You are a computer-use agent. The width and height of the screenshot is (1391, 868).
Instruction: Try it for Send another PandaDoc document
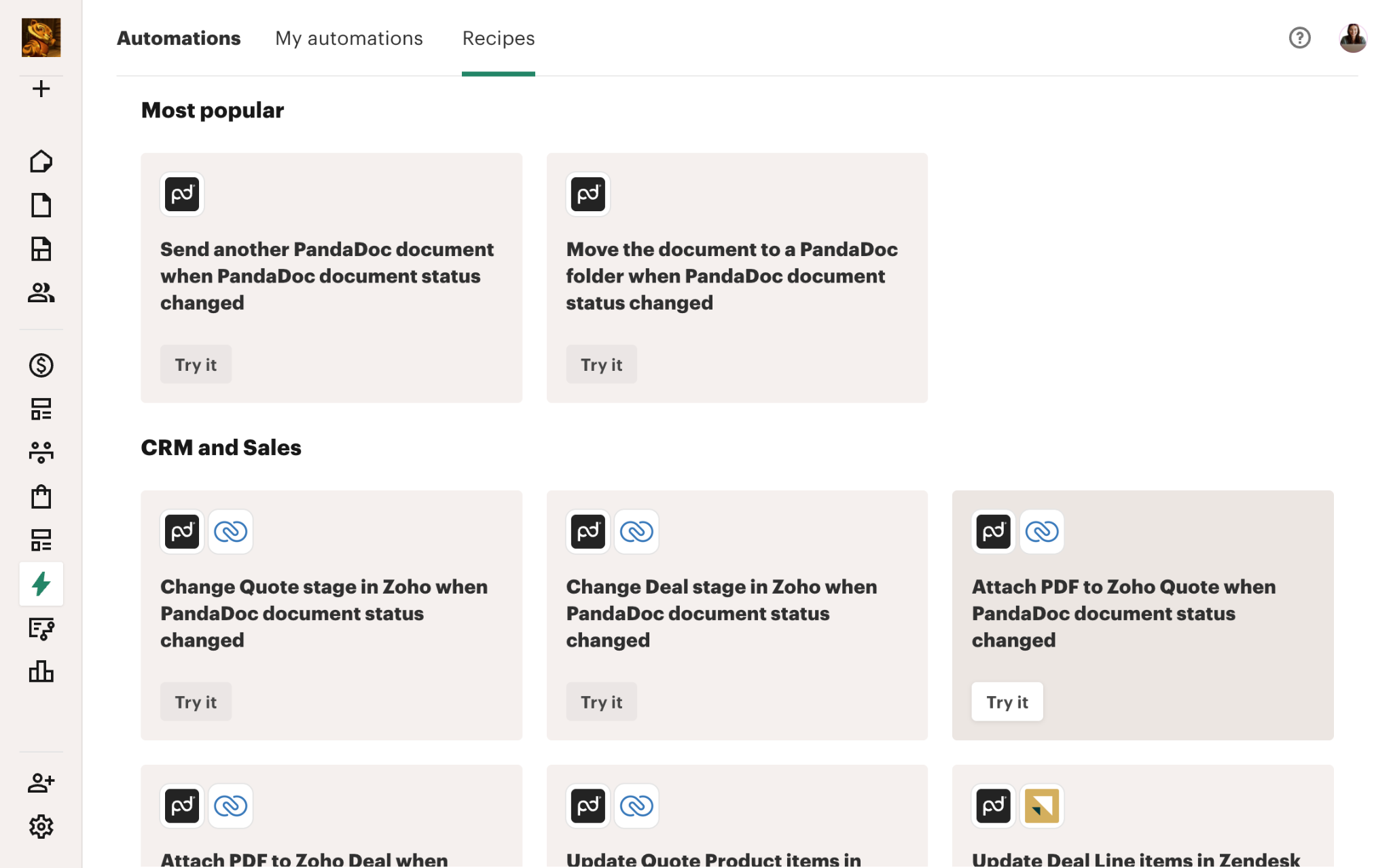click(x=196, y=365)
